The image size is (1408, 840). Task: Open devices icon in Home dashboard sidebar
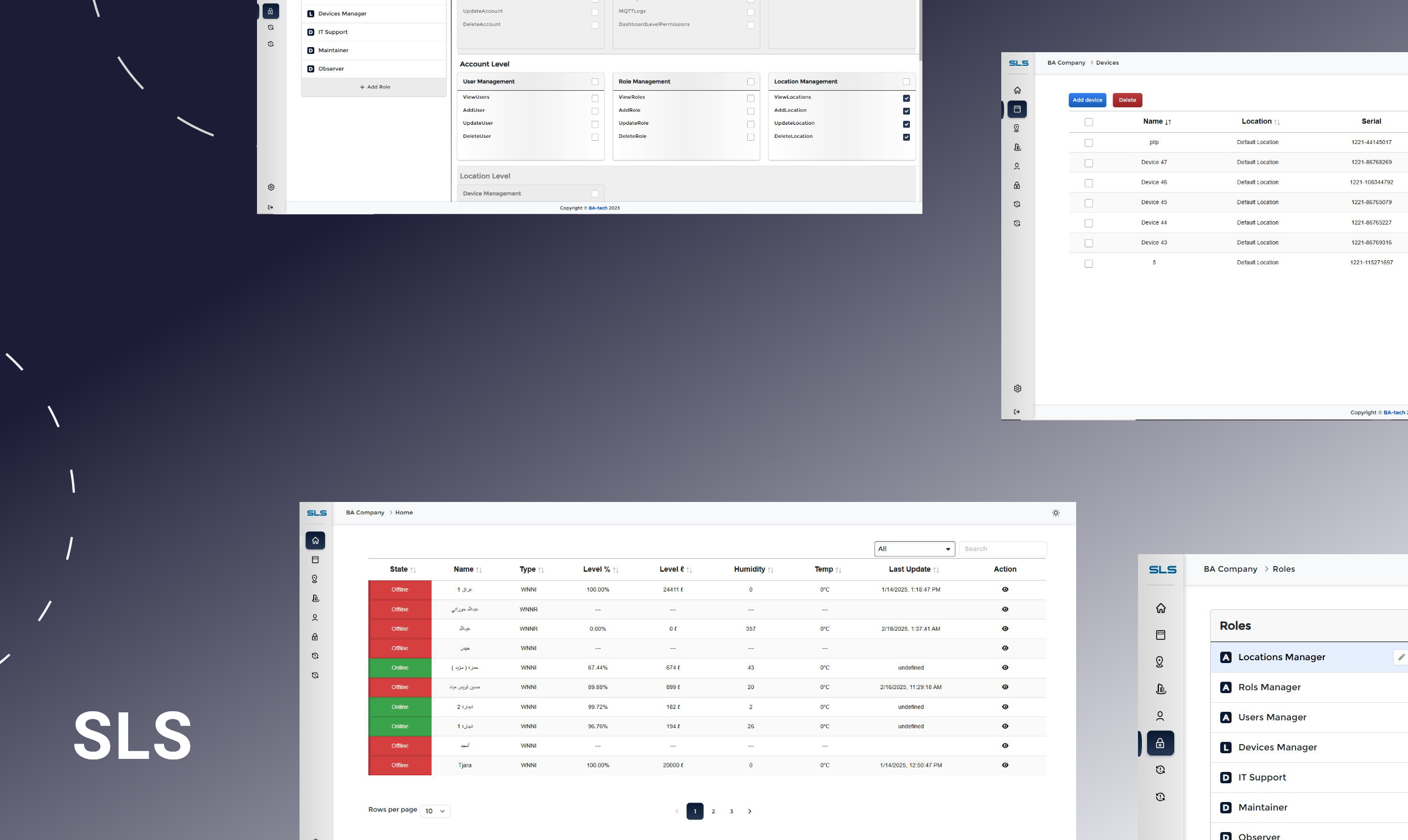[315, 560]
